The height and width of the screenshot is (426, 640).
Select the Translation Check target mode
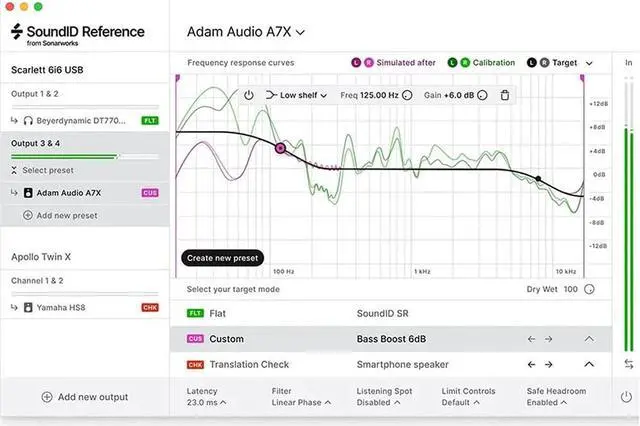[x=247, y=365]
